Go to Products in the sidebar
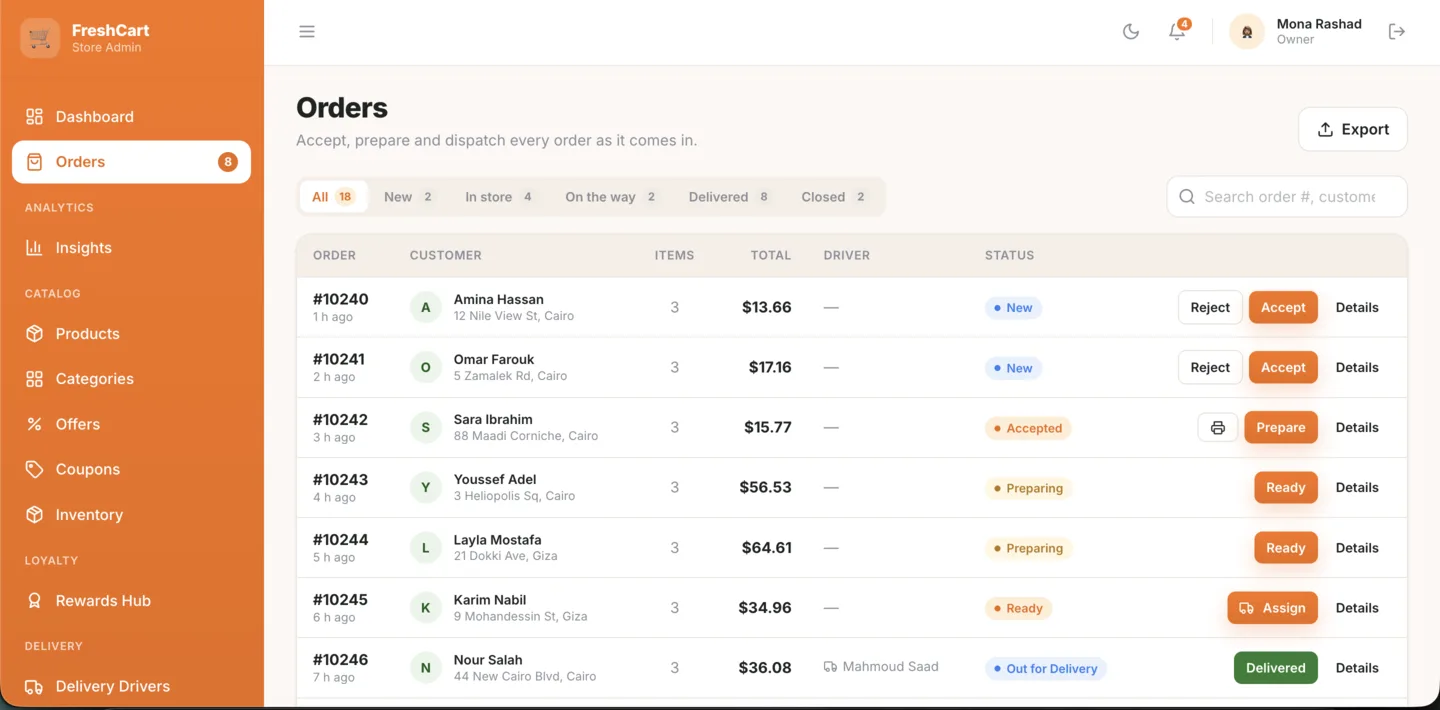 (131, 334)
